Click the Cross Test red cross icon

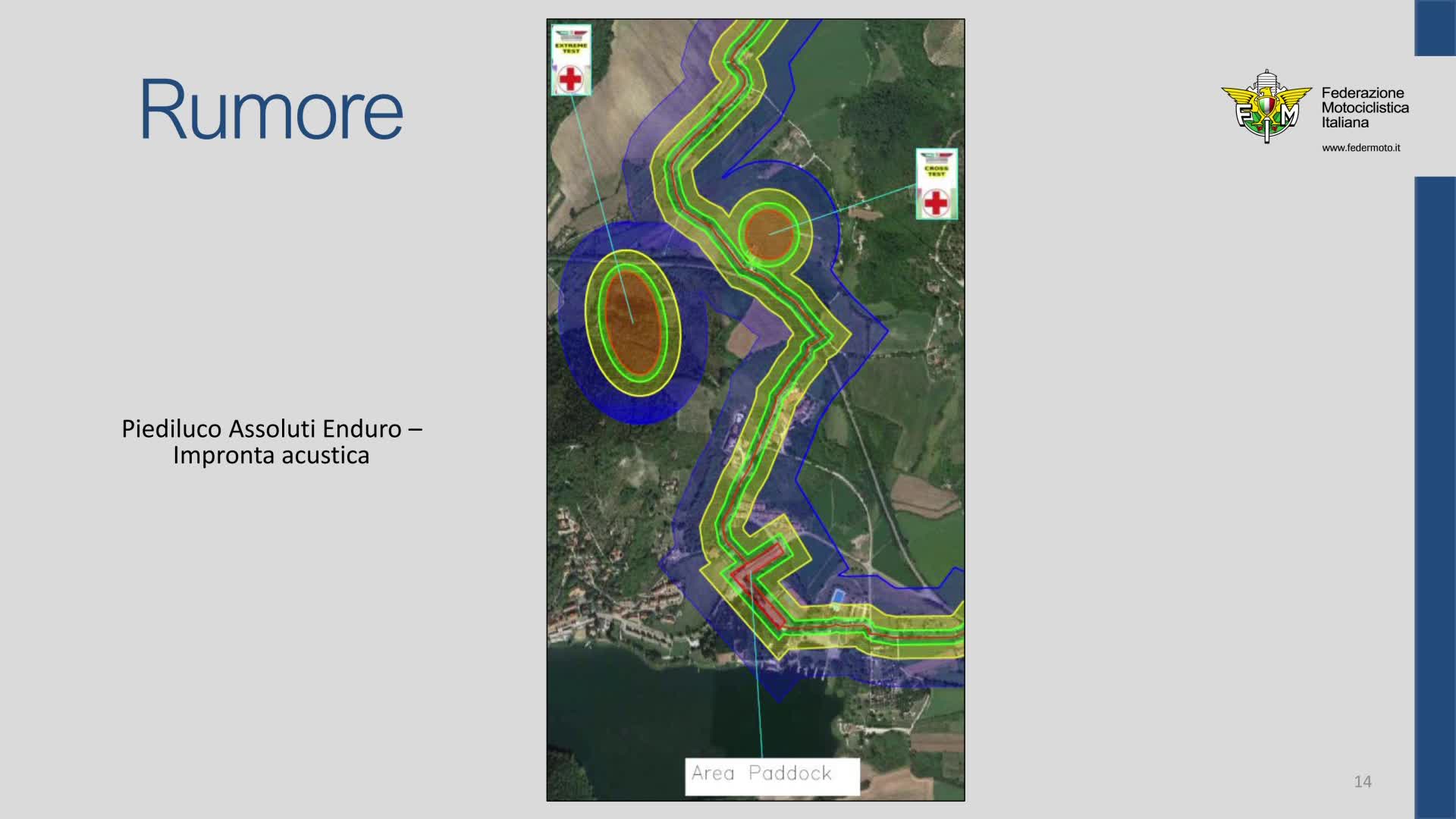(936, 202)
